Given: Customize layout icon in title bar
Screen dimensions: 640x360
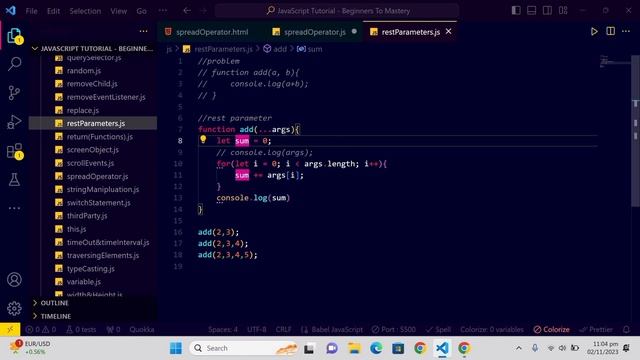Looking at the screenshot, I should pyautogui.click(x=563, y=11).
